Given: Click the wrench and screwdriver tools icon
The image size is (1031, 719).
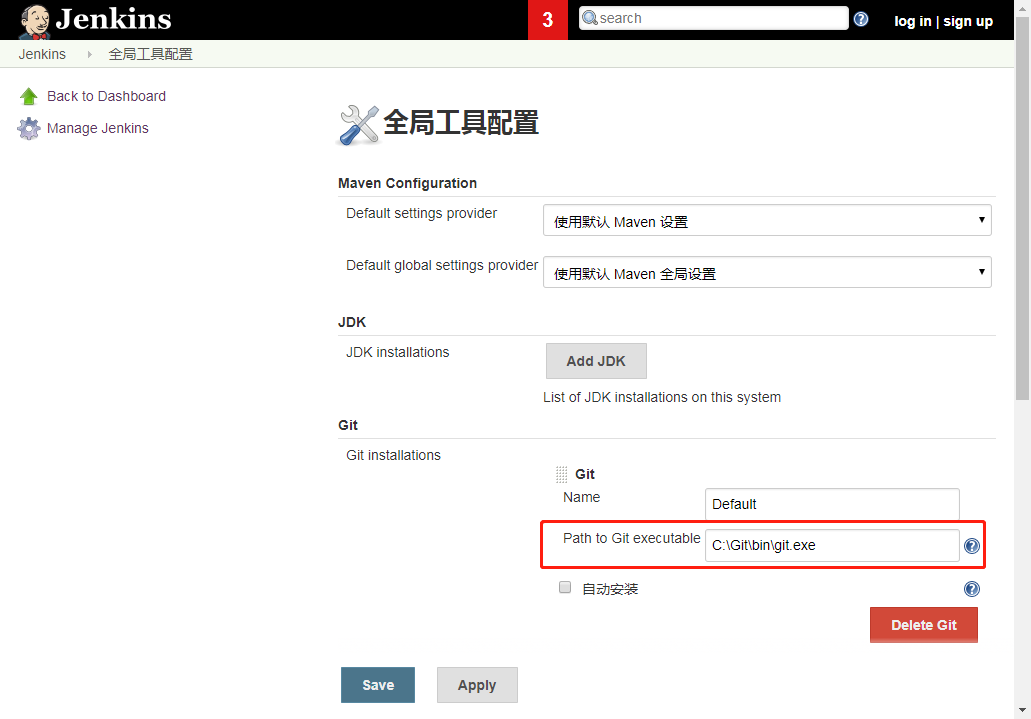Looking at the screenshot, I should [x=358, y=125].
